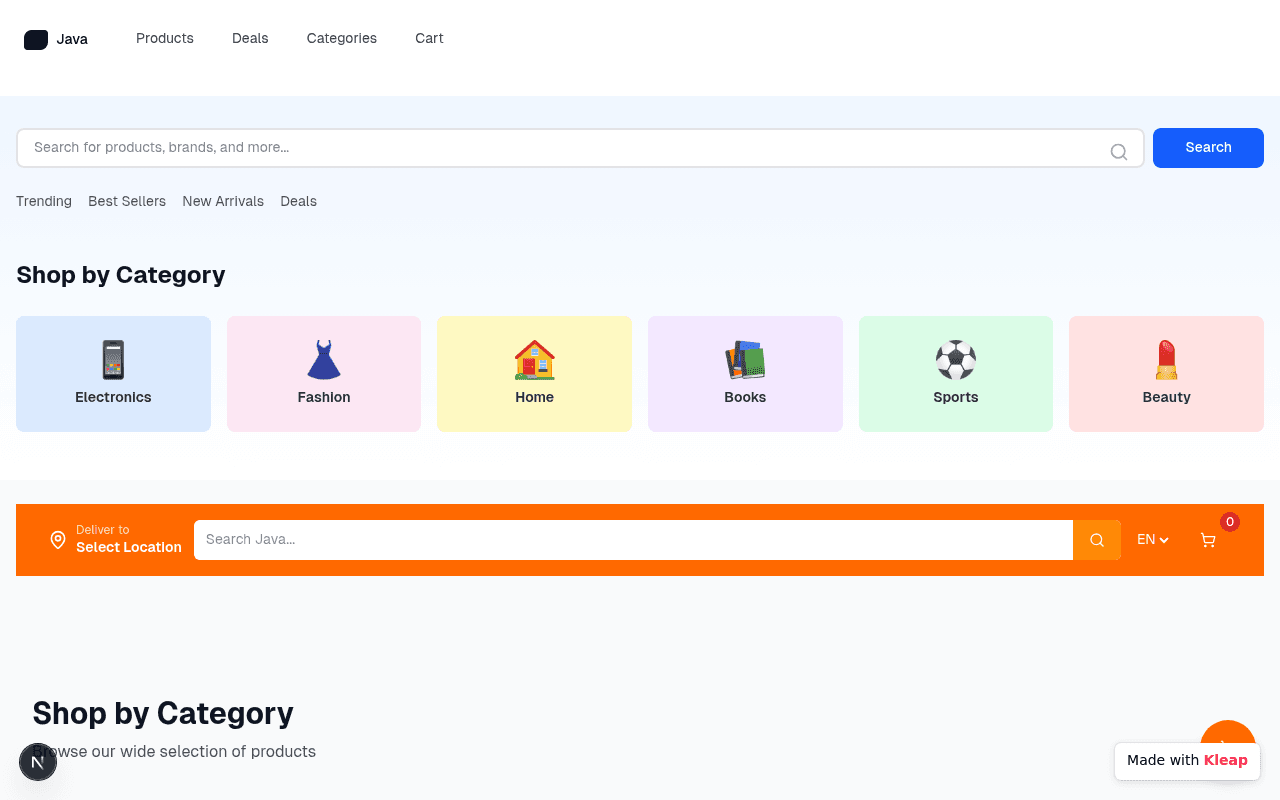Select the New Arrivals quick link
This screenshot has height=800, width=1280.
click(x=223, y=201)
